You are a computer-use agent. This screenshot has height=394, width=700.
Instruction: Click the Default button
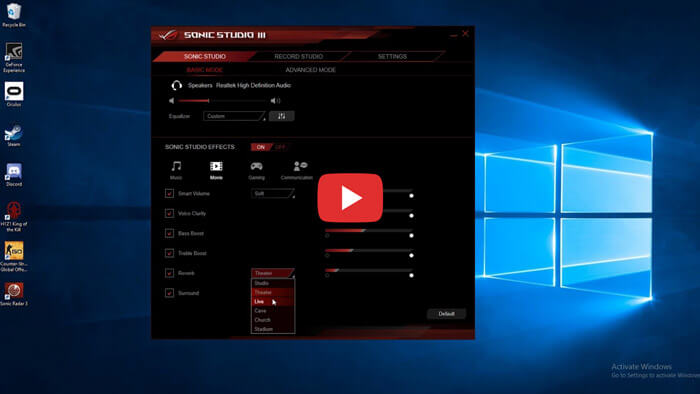click(x=446, y=314)
